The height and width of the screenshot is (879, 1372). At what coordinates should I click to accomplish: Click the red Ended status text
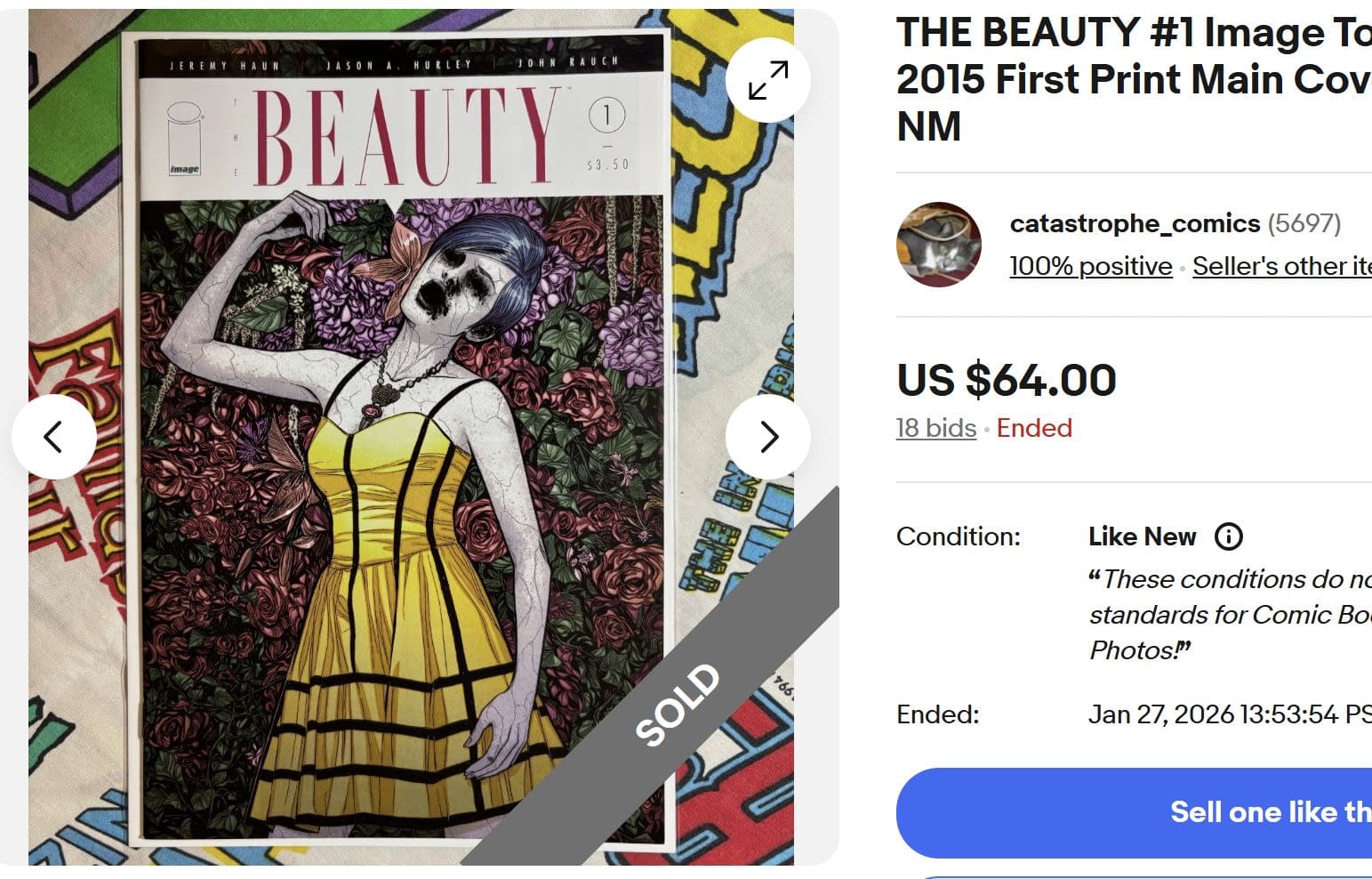pos(1033,428)
